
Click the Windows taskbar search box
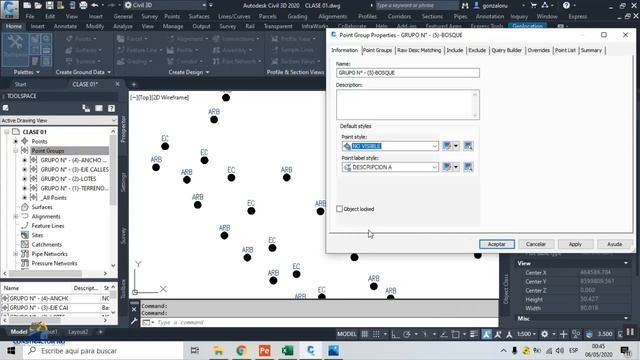[102, 350]
